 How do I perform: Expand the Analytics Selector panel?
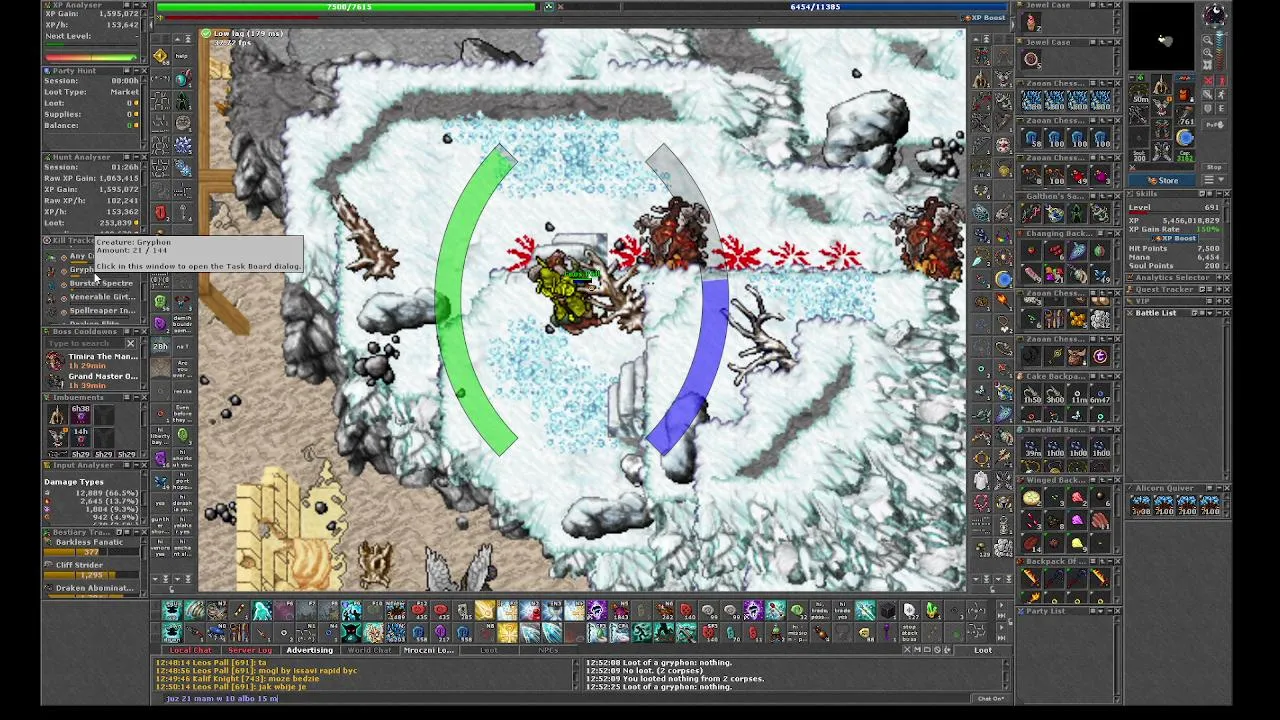click(1219, 277)
